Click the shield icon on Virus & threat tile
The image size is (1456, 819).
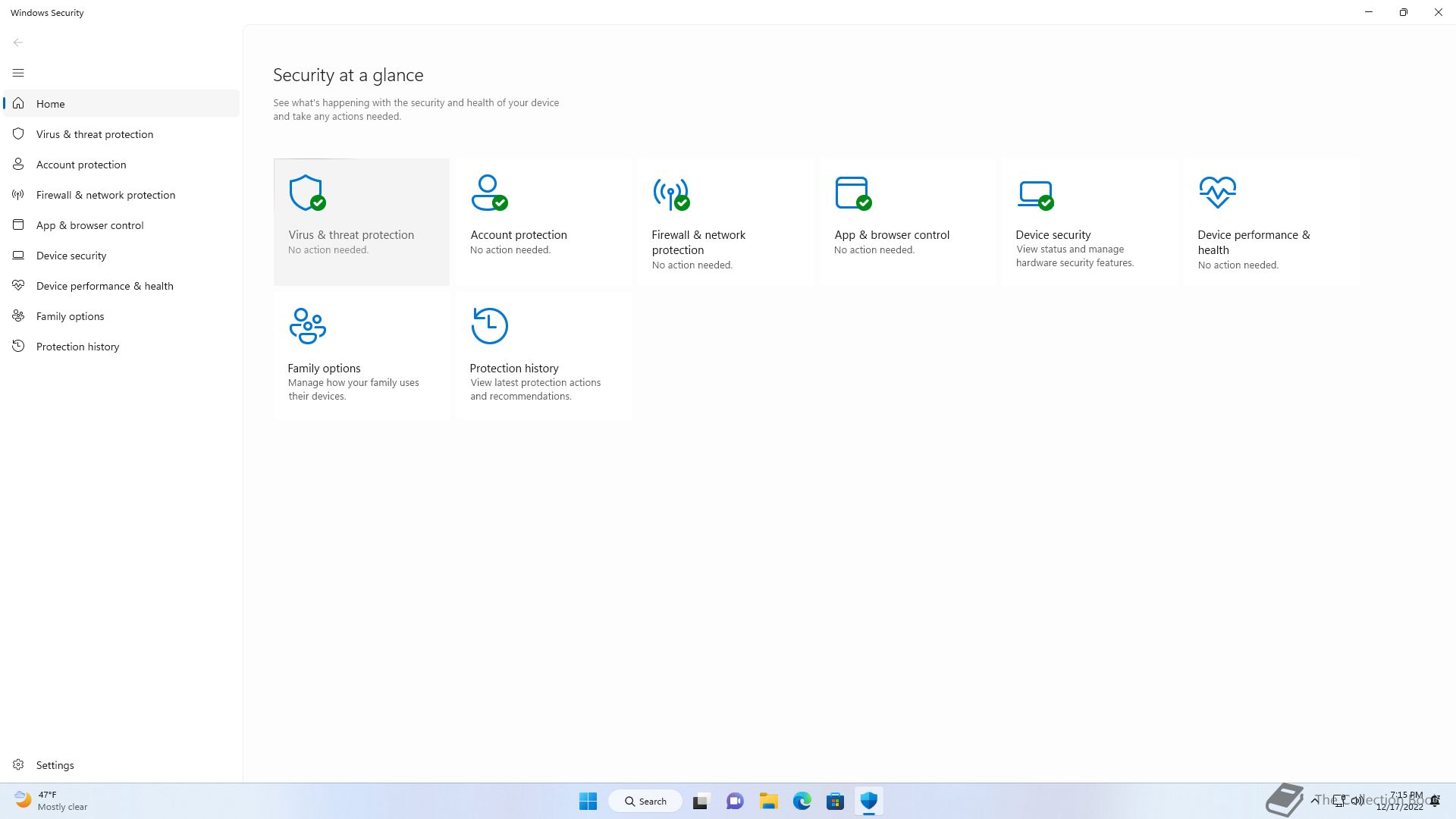tap(307, 193)
